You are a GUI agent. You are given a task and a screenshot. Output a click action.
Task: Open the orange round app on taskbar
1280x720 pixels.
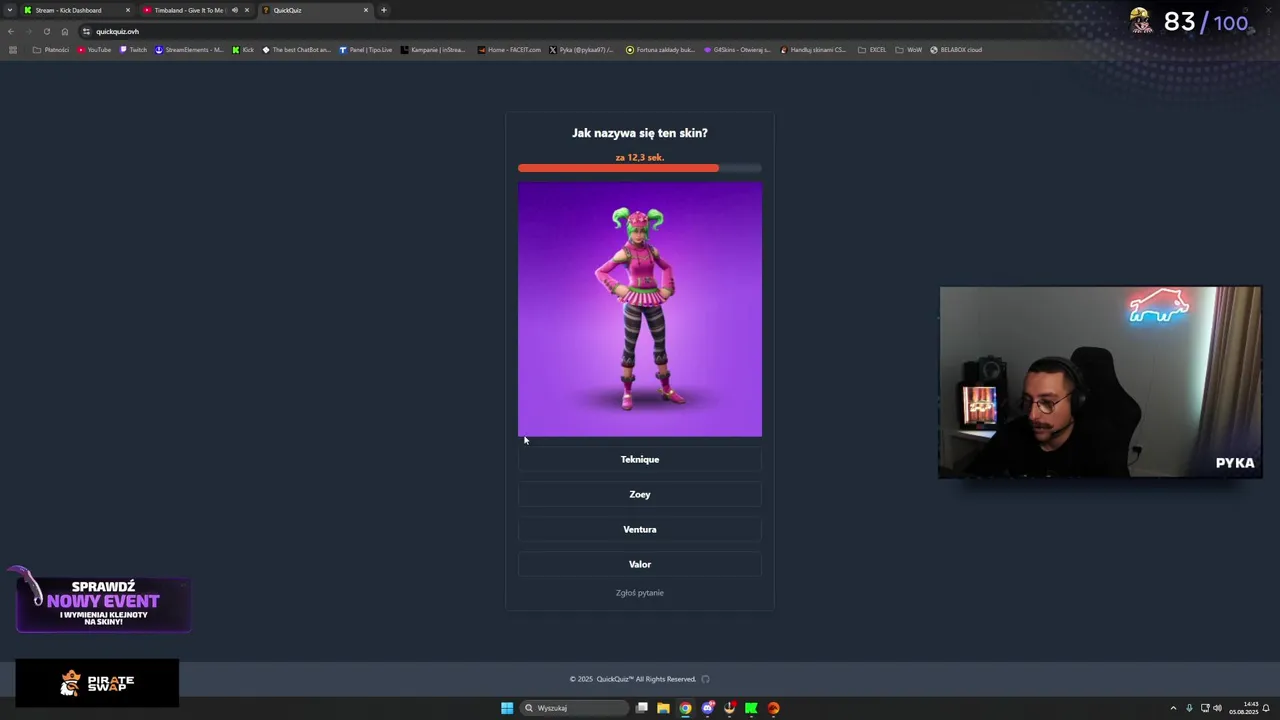(773, 708)
